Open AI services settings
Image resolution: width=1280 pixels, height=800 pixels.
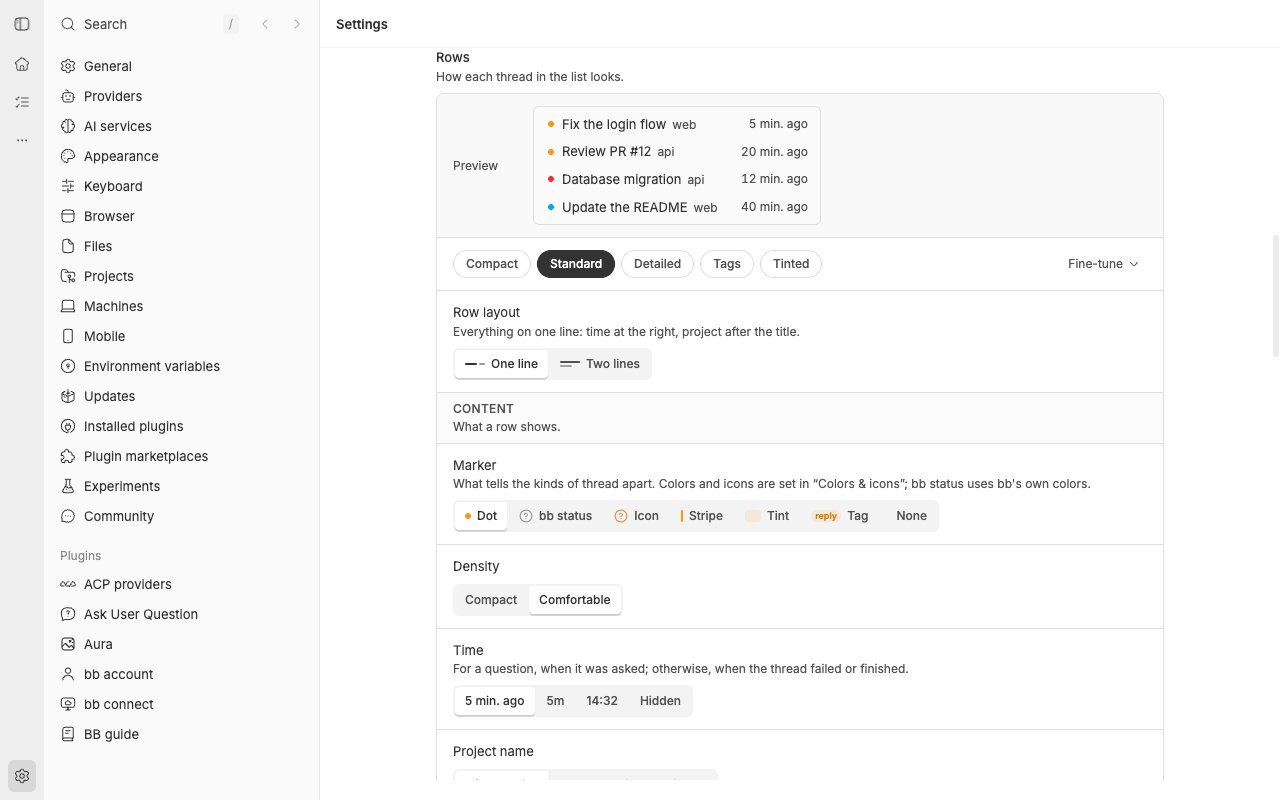(181, 126)
